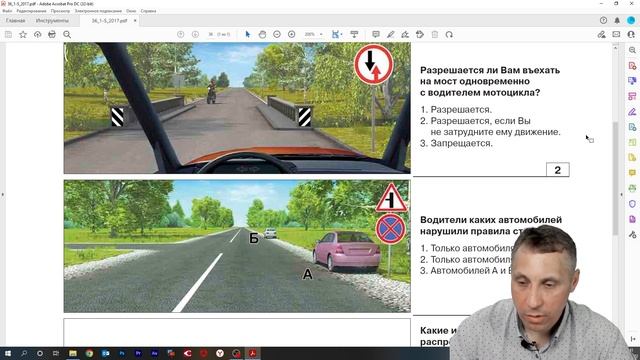Click the vertical scrollbar thumb
Viewport: 640px width, 360px height.
point(616,178)
